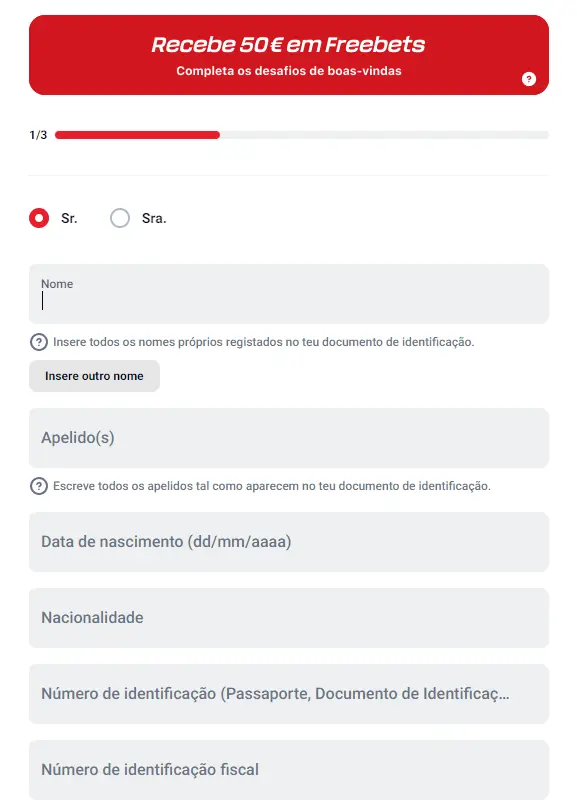The height and width of the screenshot is (806, 577).
Task: Select the Sr. radio button
Action: point(37,218)
